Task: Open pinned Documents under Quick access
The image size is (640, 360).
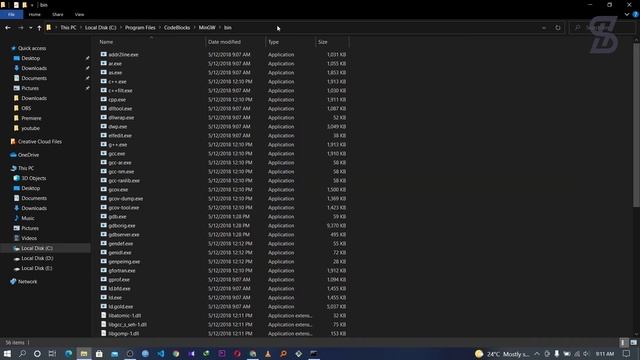Action: 34,78
